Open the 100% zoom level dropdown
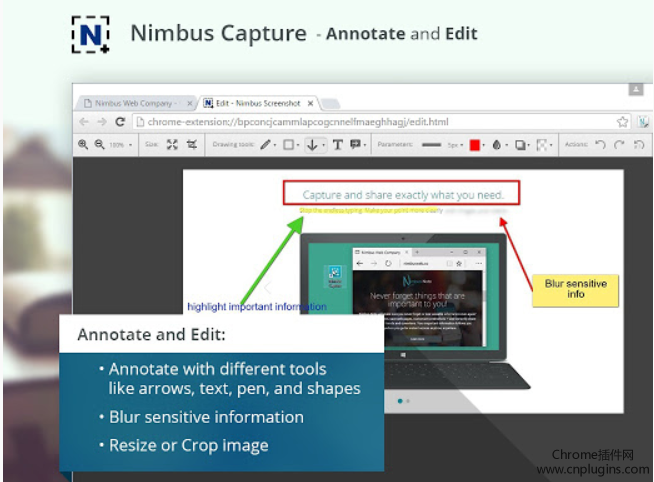Image resolution: width=654 pixels, height=482 pixels. (x=121, y=145)
